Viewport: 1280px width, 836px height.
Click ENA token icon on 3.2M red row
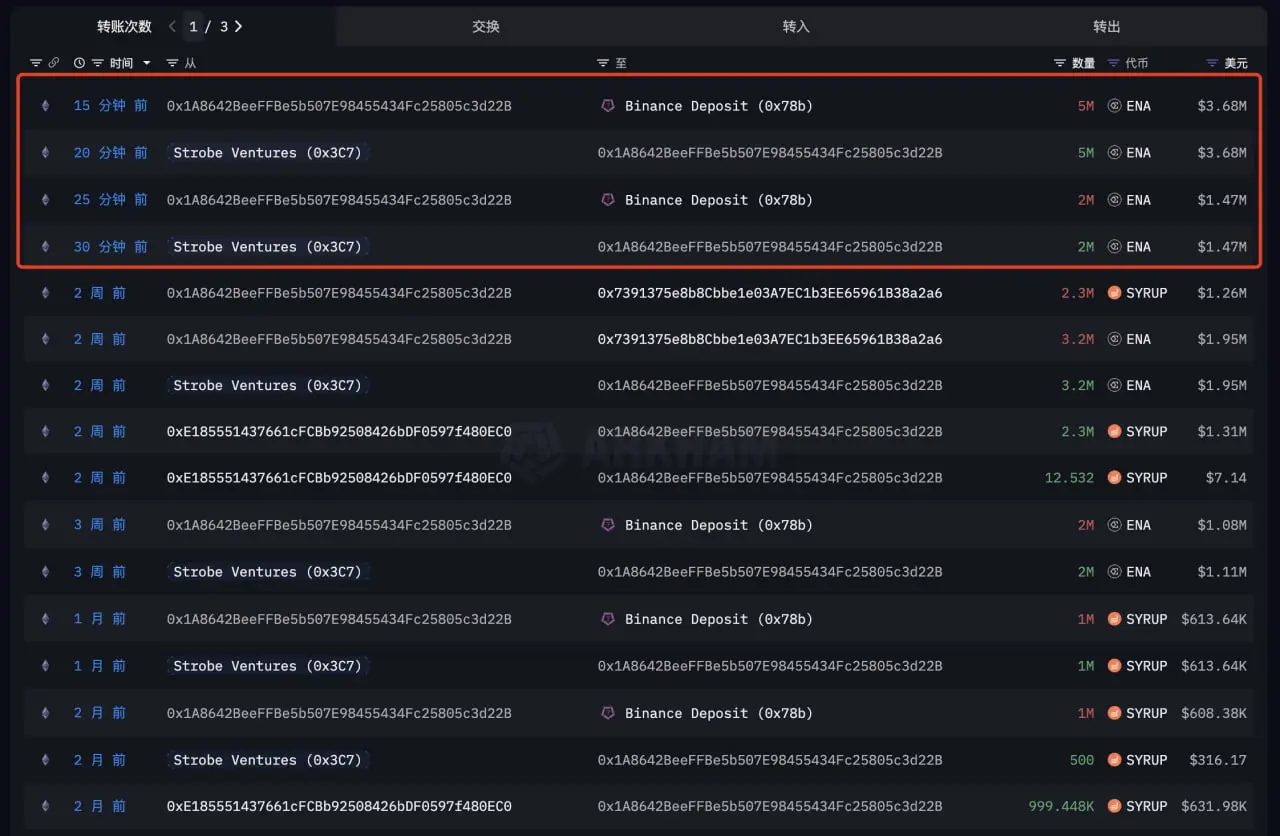click(1114, 339)
